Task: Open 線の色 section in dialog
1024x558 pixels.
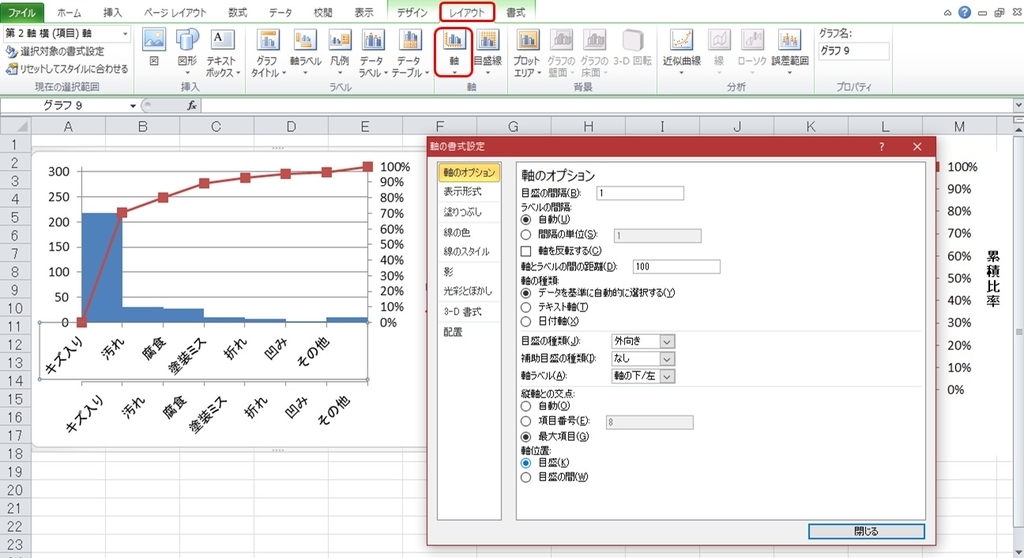Action: (x=469, y=232)
